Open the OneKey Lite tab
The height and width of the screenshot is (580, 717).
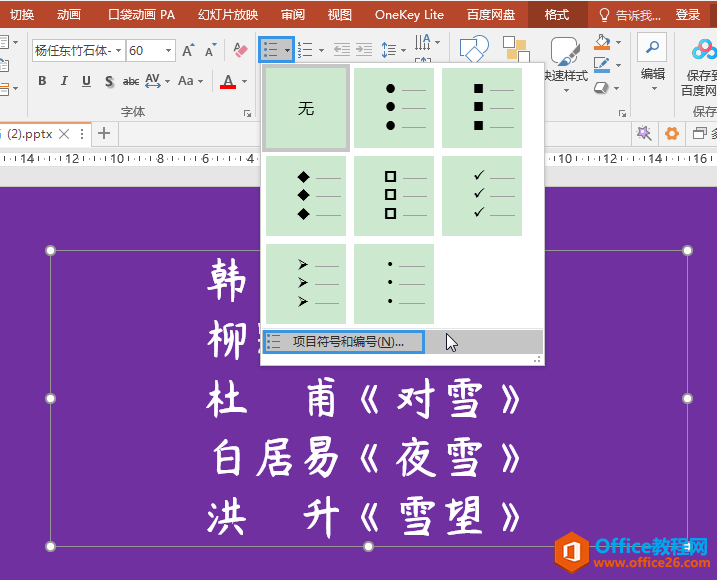coord(409,14)
